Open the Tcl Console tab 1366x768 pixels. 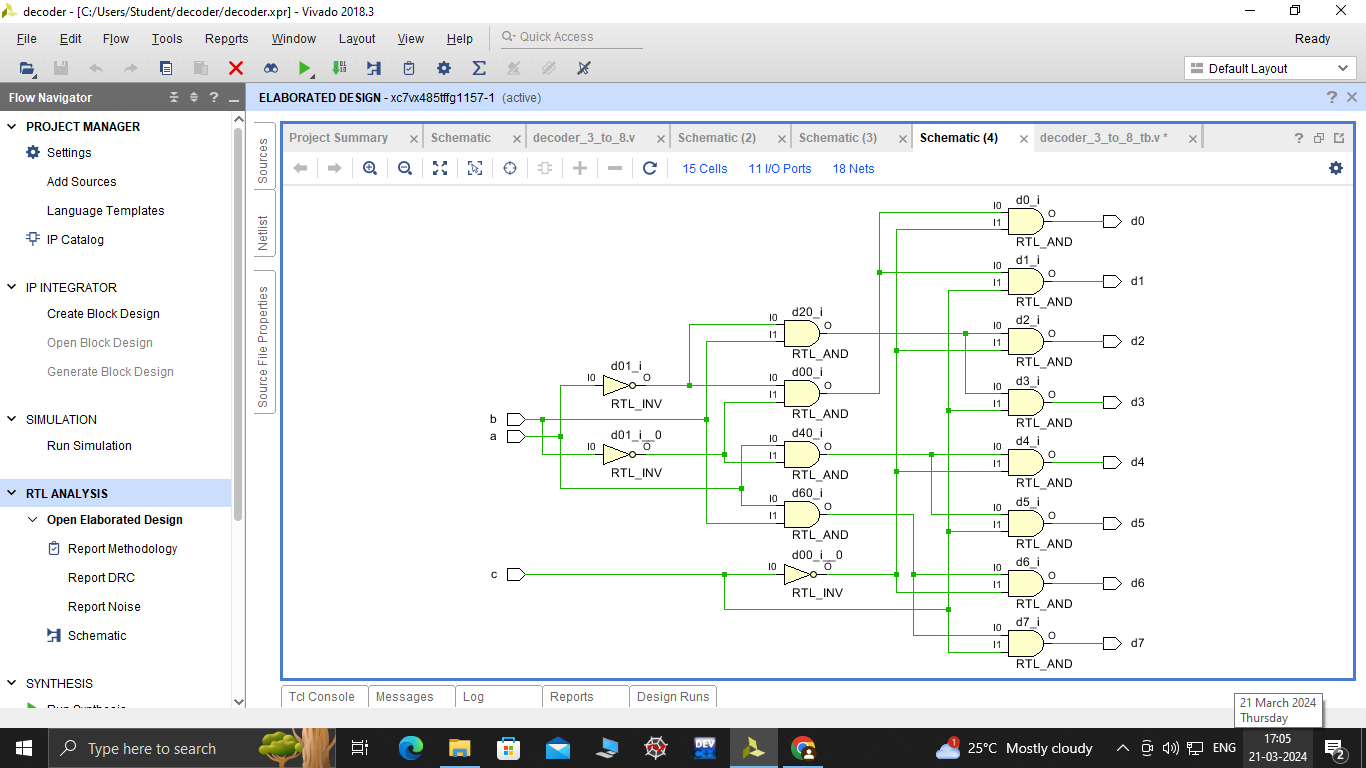[322, 697]
